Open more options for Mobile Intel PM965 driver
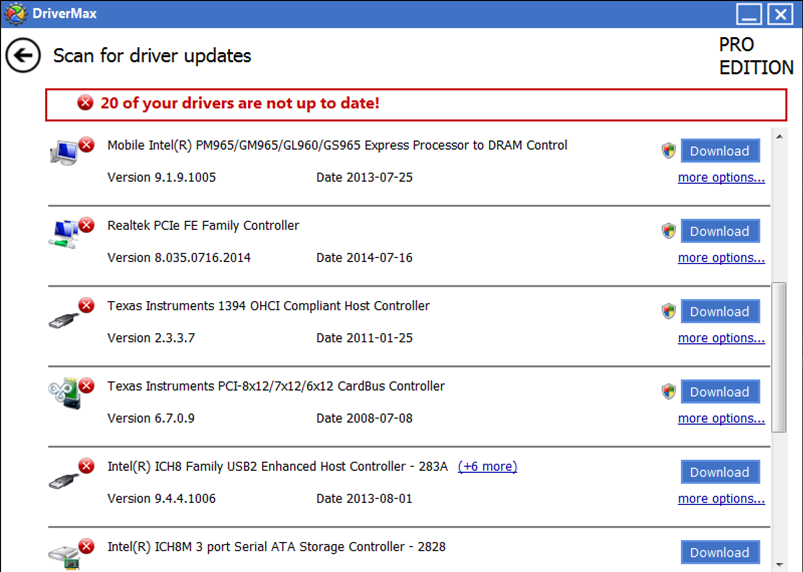Screen dimensions: 803x572 (x=721, y=178)
